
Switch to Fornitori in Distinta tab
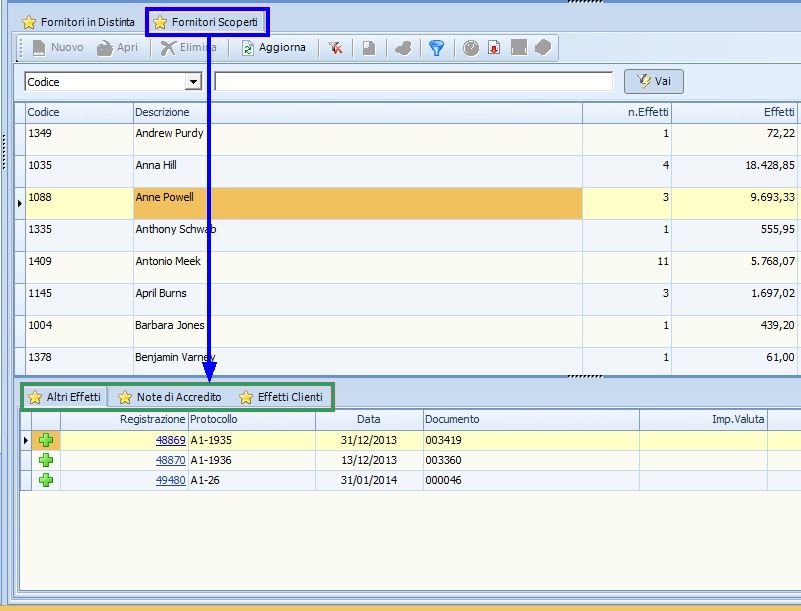[78, 21]
